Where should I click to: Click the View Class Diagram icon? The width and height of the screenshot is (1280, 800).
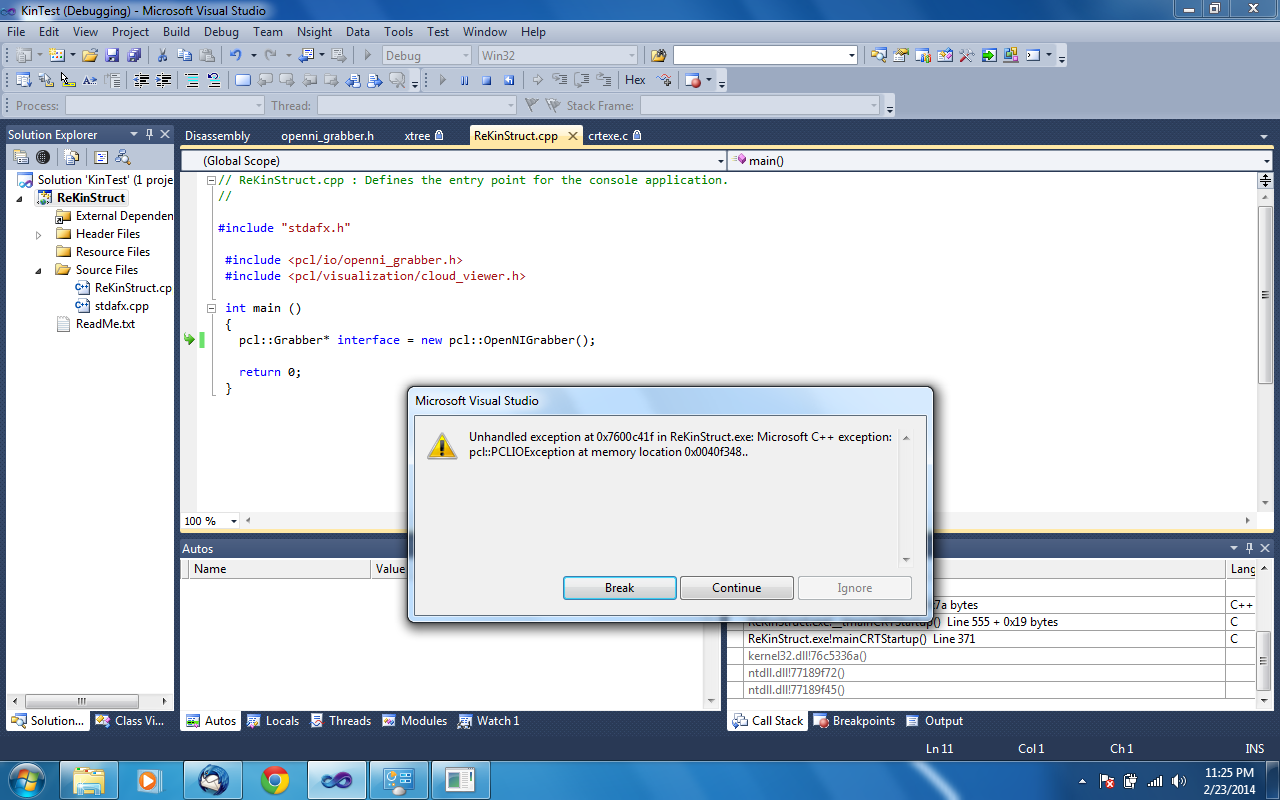[123, 157]
